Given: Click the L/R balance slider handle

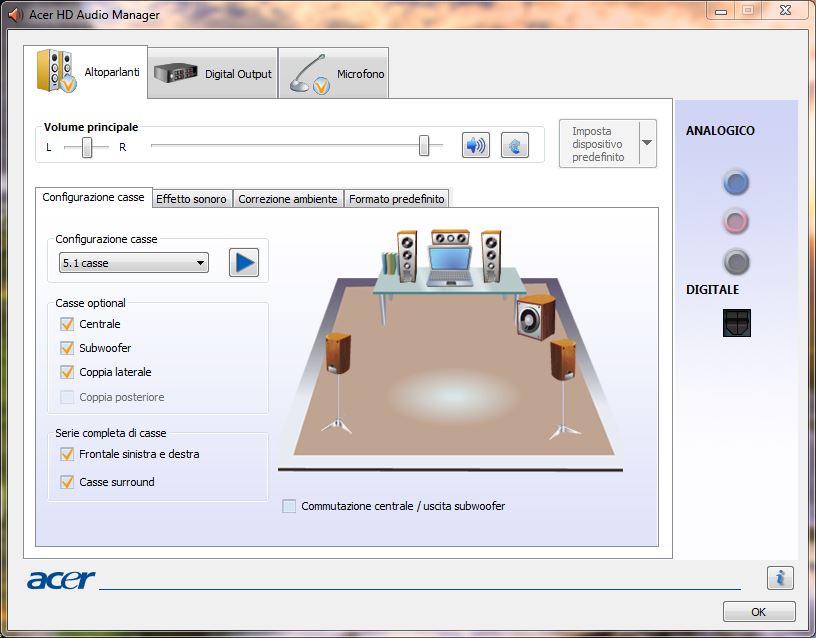Looking at the screenshot, I should click(x=87, y=147).
